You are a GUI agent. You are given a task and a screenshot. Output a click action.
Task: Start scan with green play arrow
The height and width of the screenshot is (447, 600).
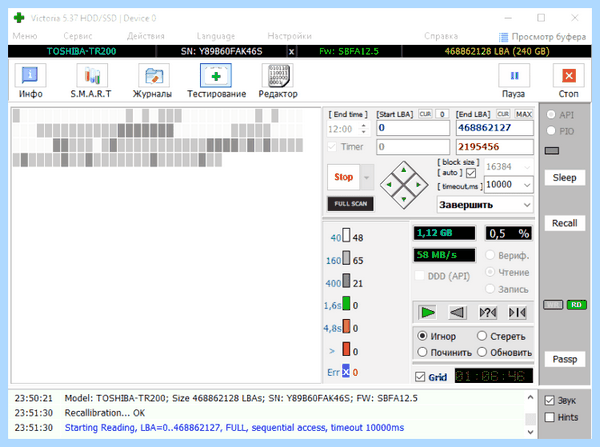(427, 313)
